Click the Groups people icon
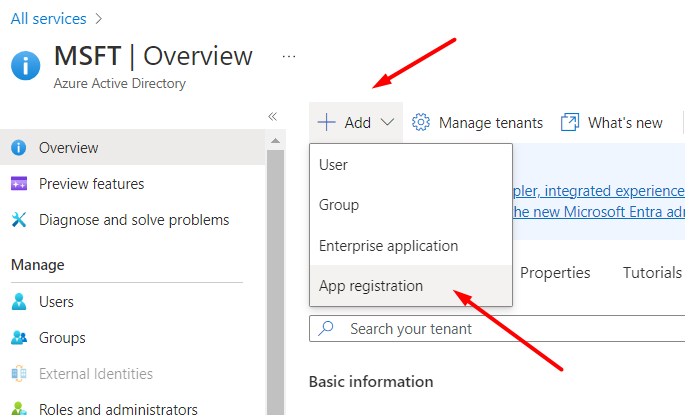Image resolution: width=685 pixels, height=415 pixels. [x=19, y=337]
